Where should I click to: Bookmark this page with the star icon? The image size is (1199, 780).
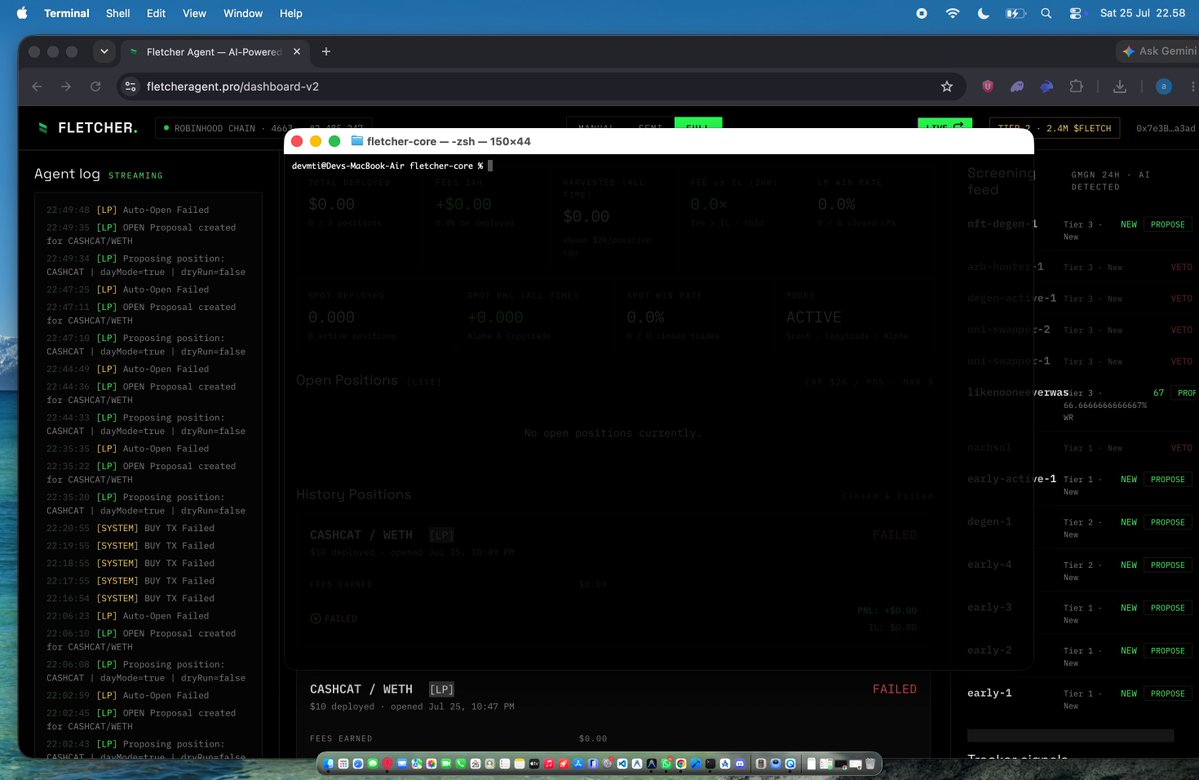click(x=947, y=86)
